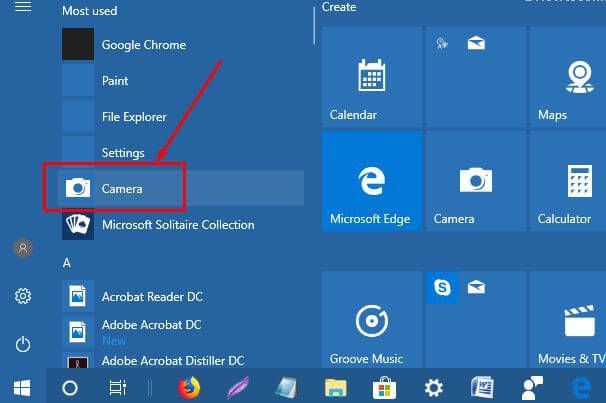Launch Camera from Most used list
The image size is (606, 403).
click(x=182, y=188)
